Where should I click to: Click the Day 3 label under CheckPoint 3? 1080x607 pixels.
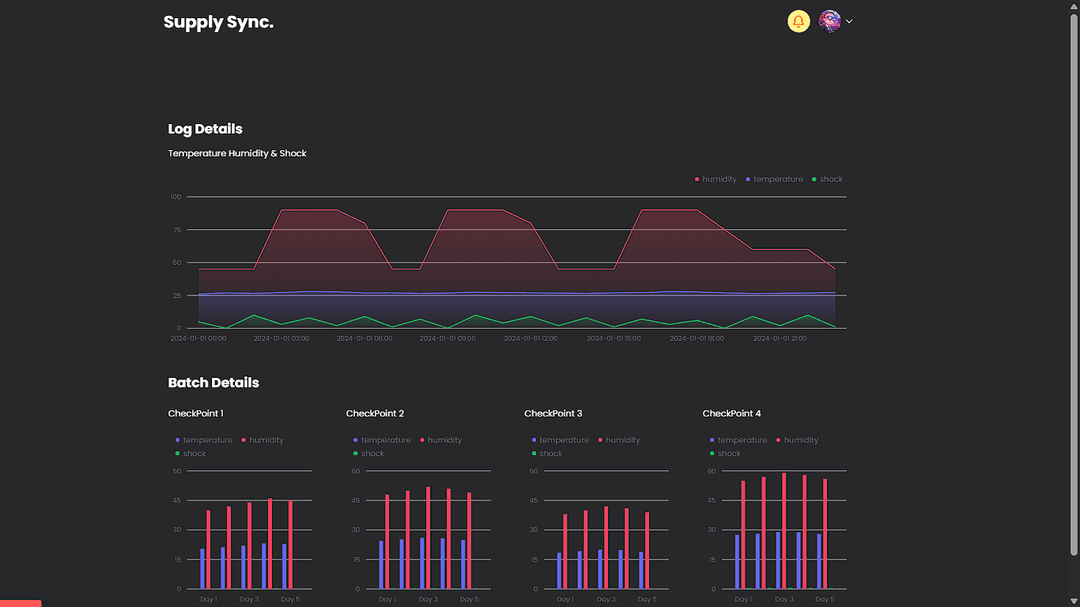[606, 599]
